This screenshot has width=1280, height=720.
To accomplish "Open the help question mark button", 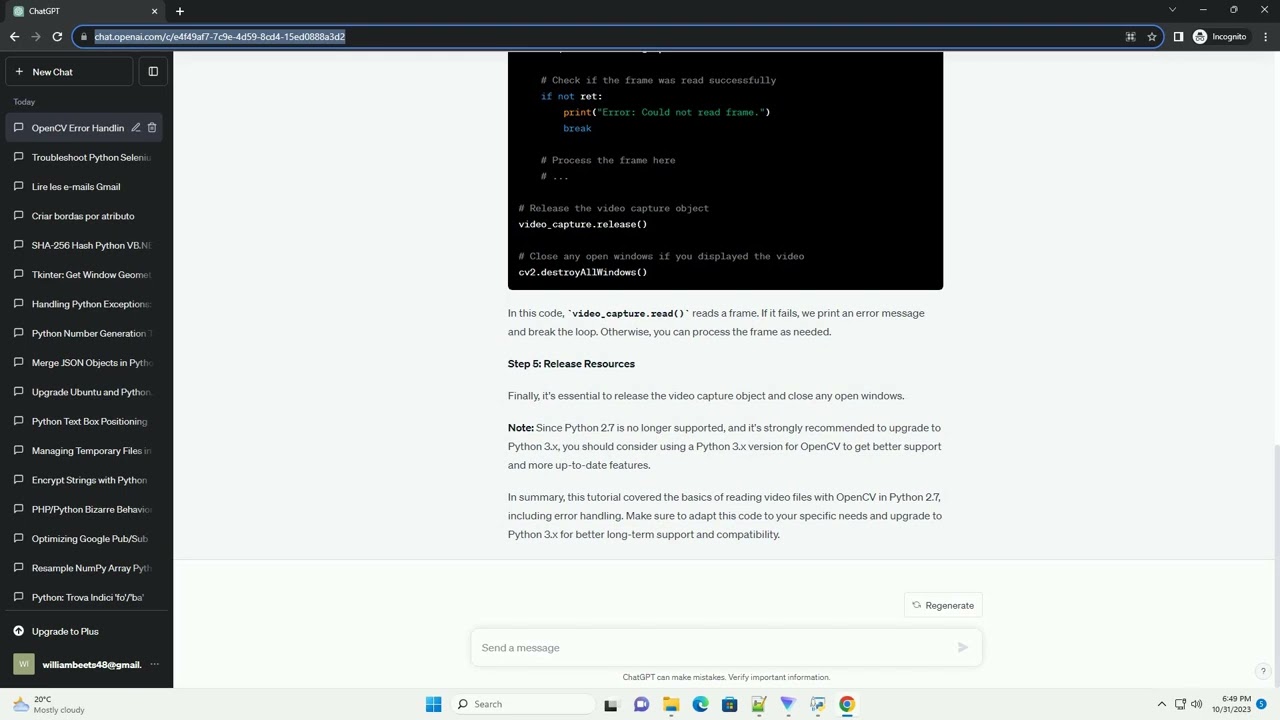I will (x=1263, y=671).
